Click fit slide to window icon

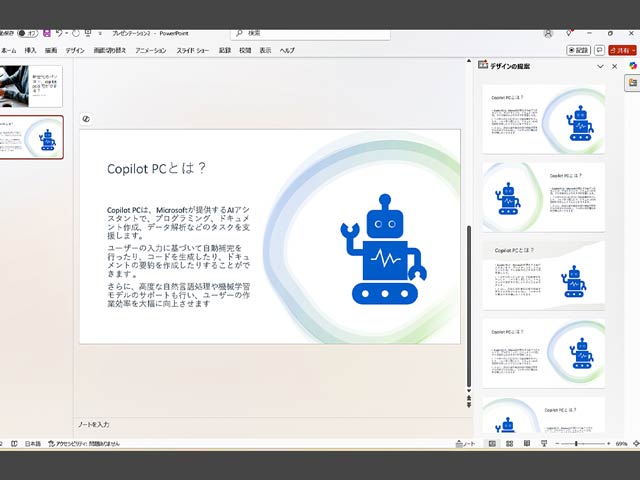coord(636,444)
